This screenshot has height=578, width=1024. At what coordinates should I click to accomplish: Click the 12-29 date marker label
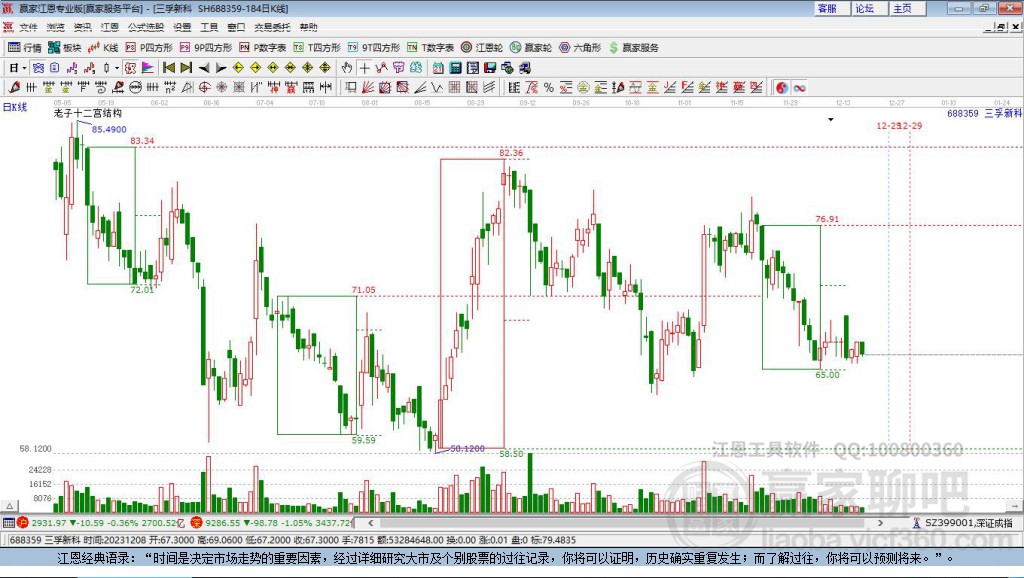911,125
